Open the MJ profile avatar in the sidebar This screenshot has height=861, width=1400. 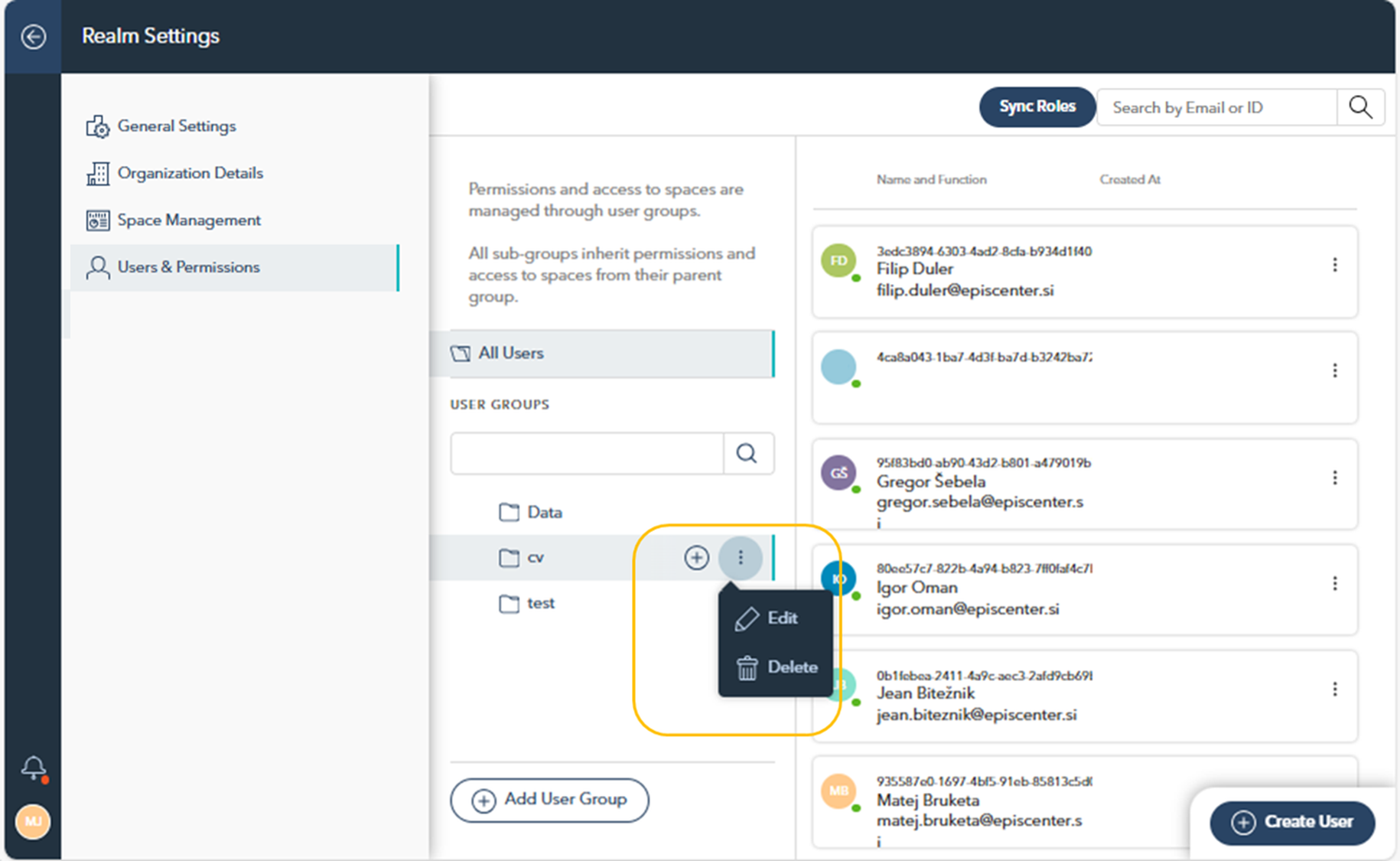click(x=33, y=822)
